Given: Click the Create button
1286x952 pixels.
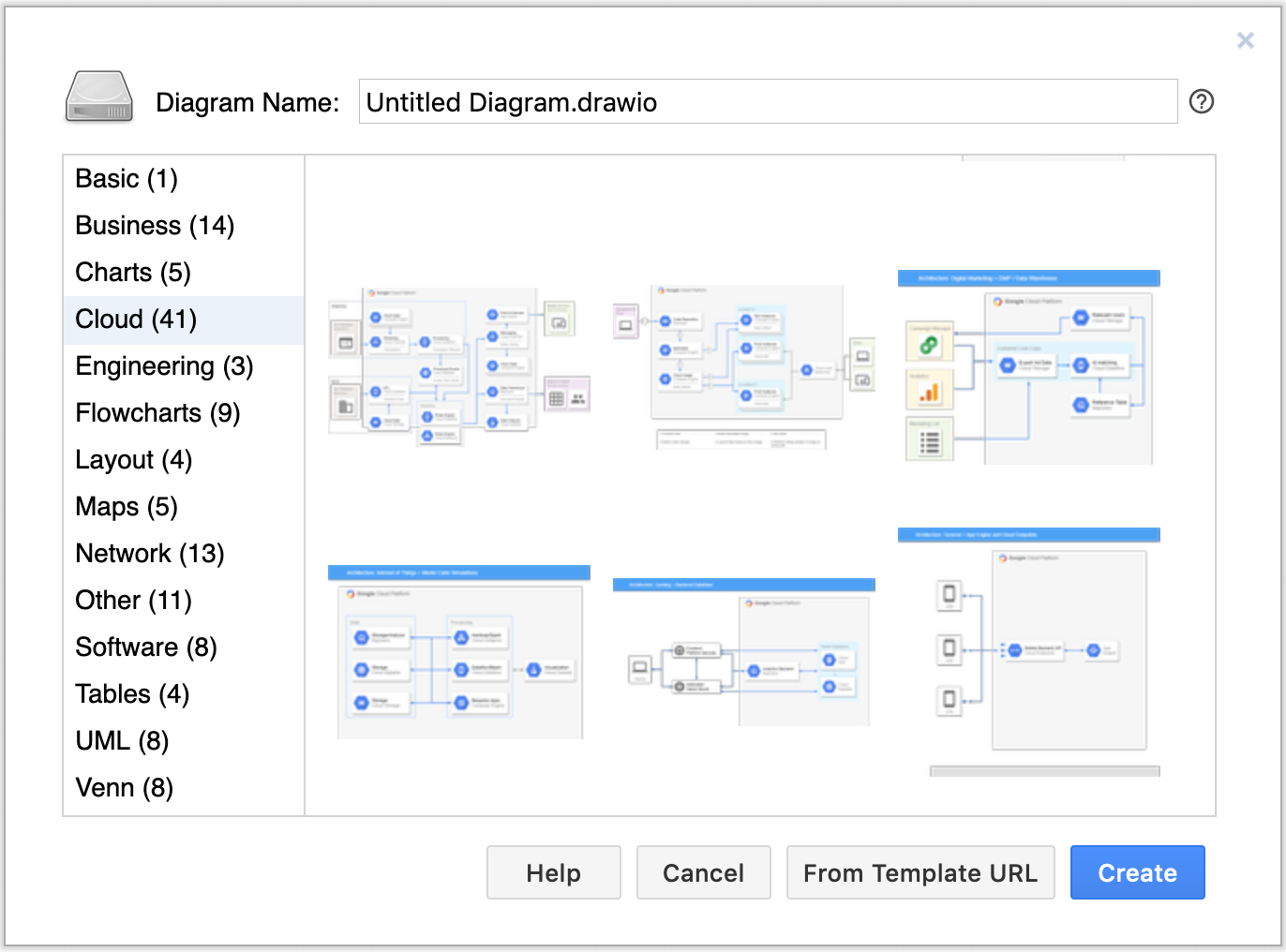Looking at the screenshot, I should tap(1138, 872).
